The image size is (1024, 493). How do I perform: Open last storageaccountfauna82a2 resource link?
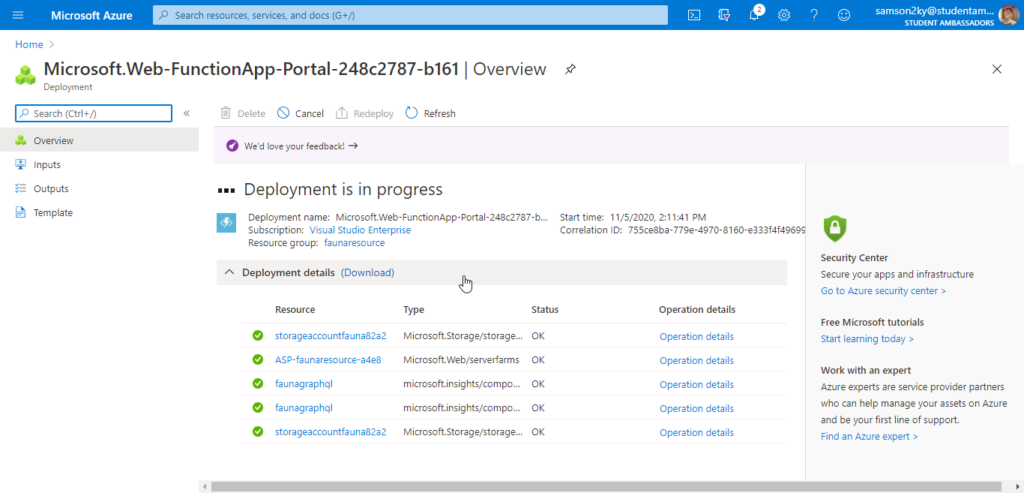[x=330, y=432]
